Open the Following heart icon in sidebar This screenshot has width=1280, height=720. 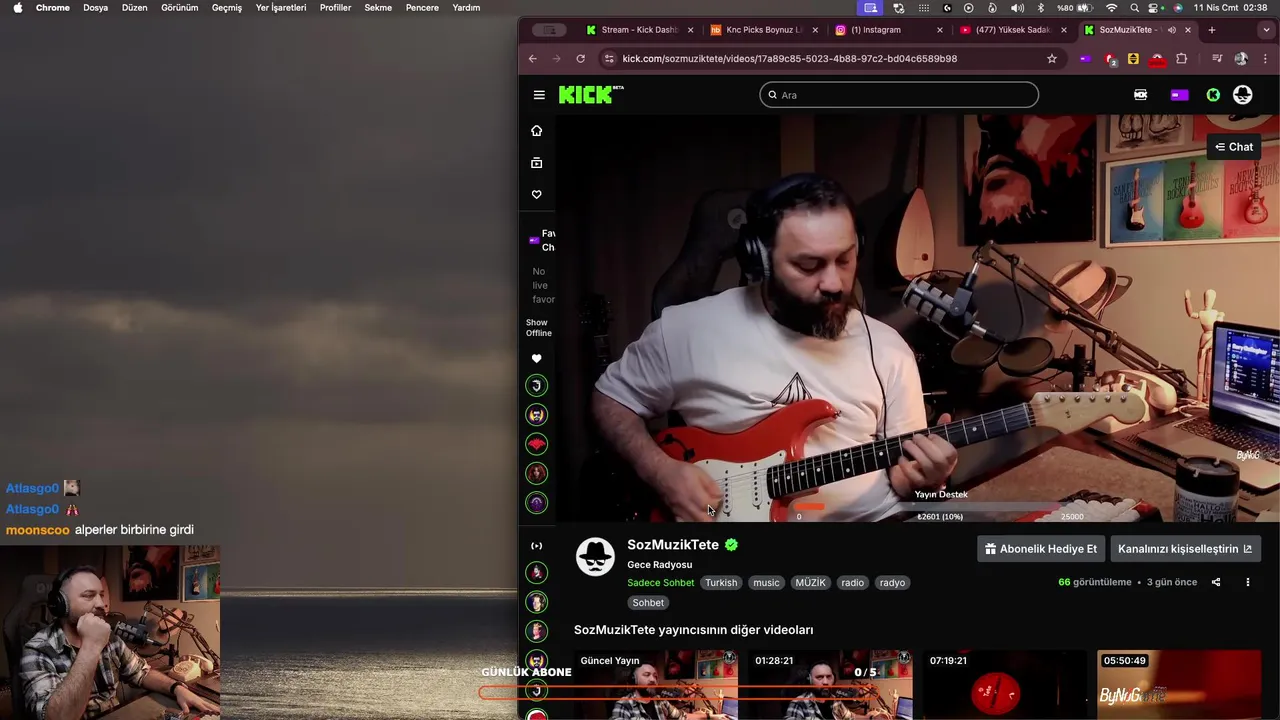point(537,195)
